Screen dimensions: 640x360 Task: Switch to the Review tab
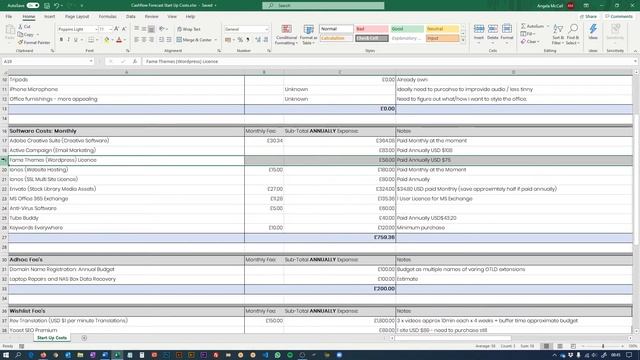[x=151, y=17]
